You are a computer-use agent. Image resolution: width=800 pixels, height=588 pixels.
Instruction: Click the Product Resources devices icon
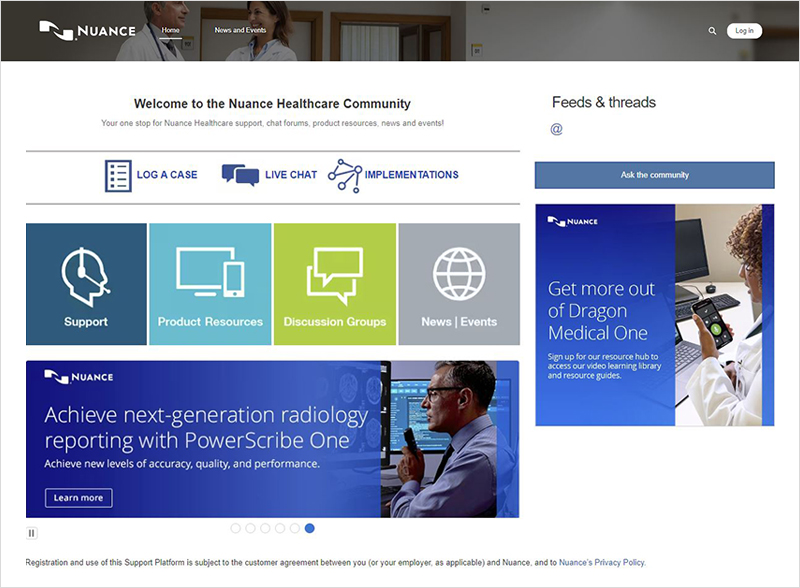tap(210, 272)
